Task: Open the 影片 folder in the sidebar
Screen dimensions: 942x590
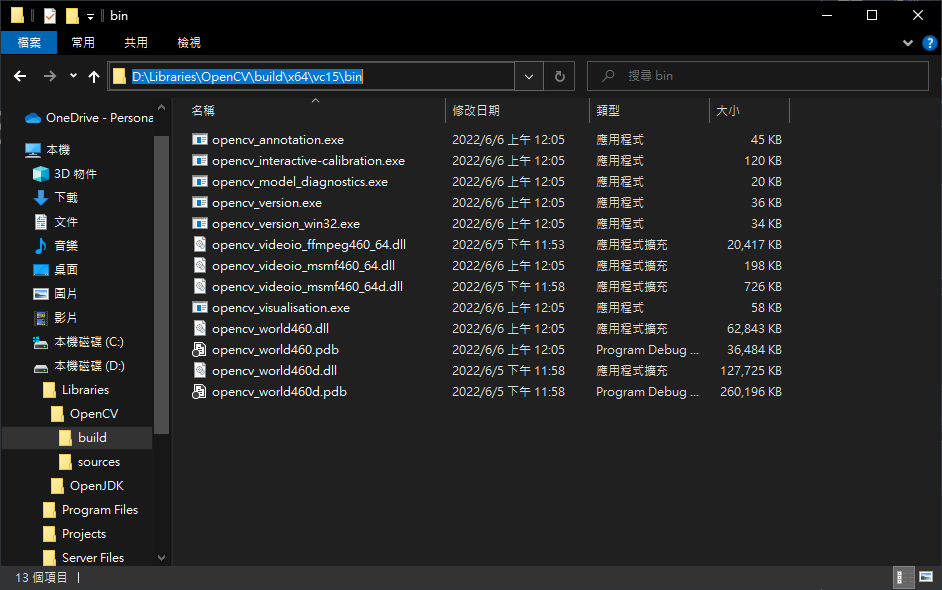Action: [55, 318]
